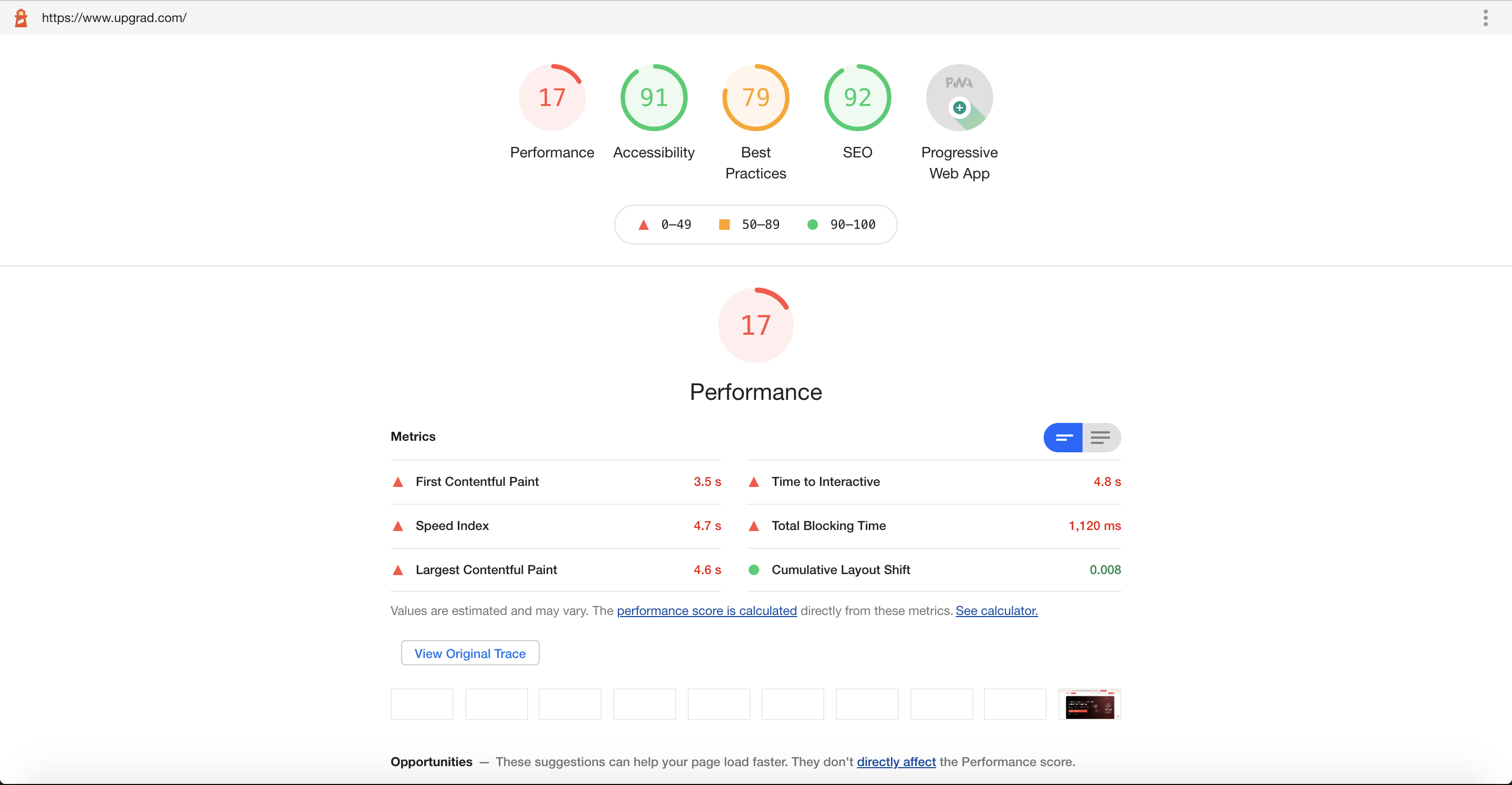Follow the 'directly affect' link
Screen dimensions: 1512x785
coord(896,761)
